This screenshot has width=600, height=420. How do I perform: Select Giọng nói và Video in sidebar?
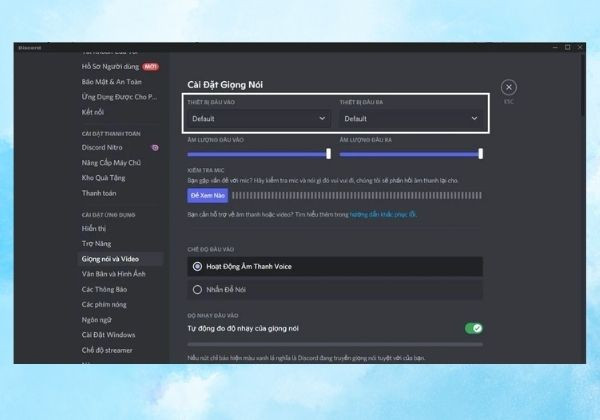(121, 259)
